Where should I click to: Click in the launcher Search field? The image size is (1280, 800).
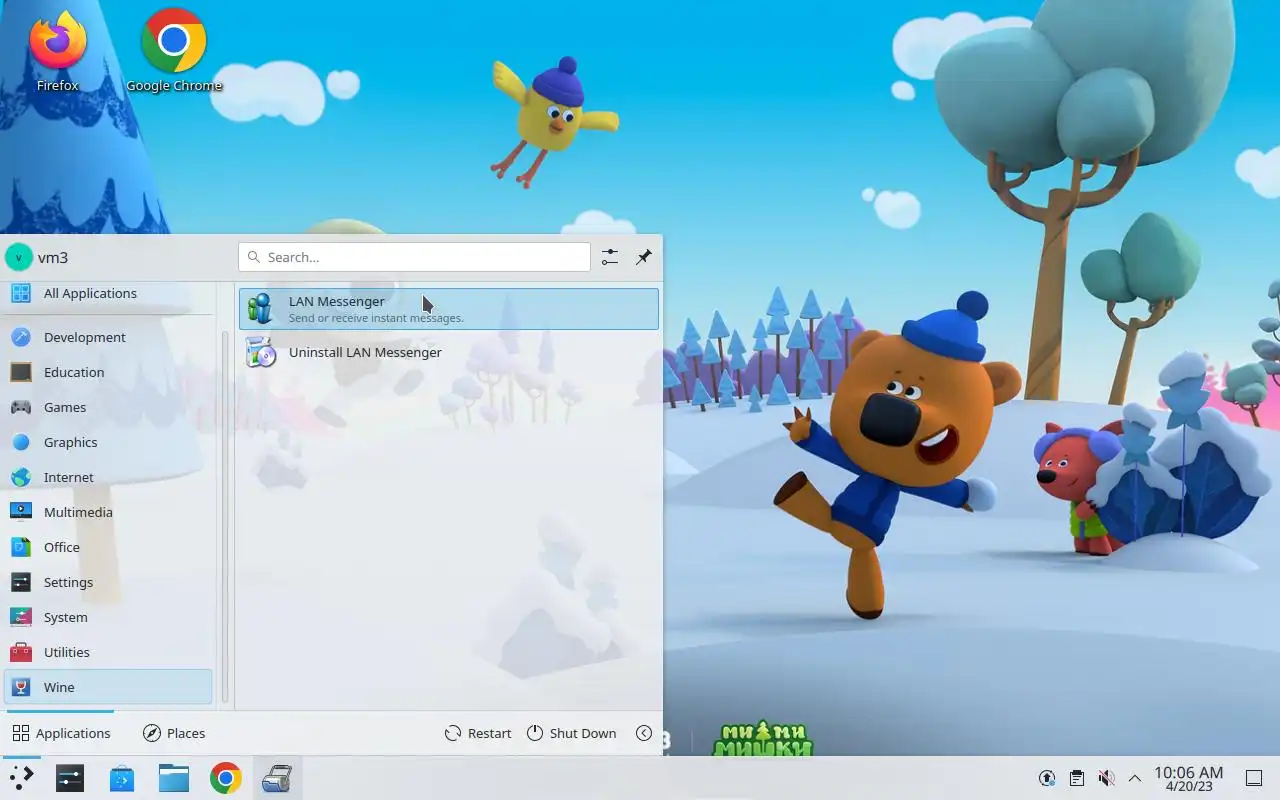414,257
